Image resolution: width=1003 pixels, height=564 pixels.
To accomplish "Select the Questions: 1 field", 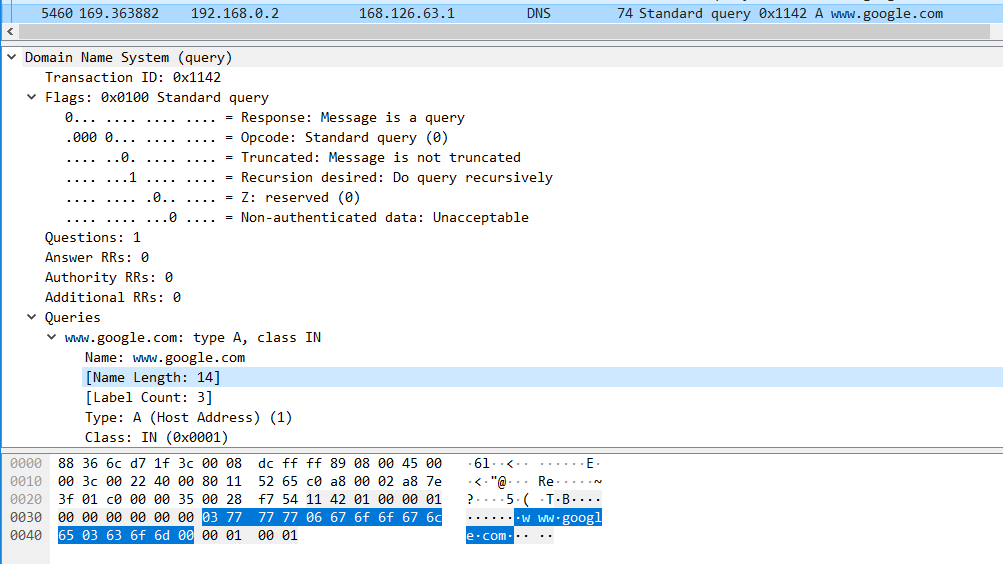I will pos(92,237).
